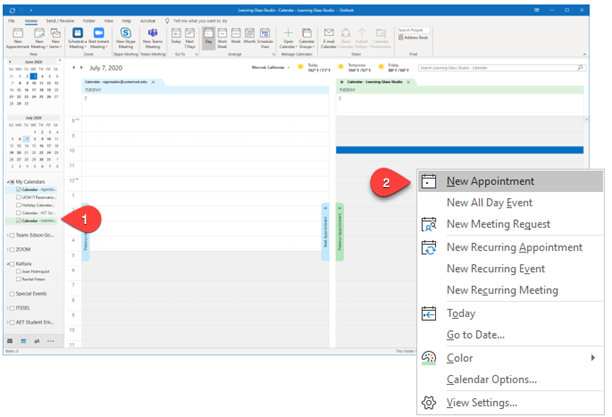
Task: Expand the Team: Edson group
Action: pyautogui.click(x=7, y=235)
